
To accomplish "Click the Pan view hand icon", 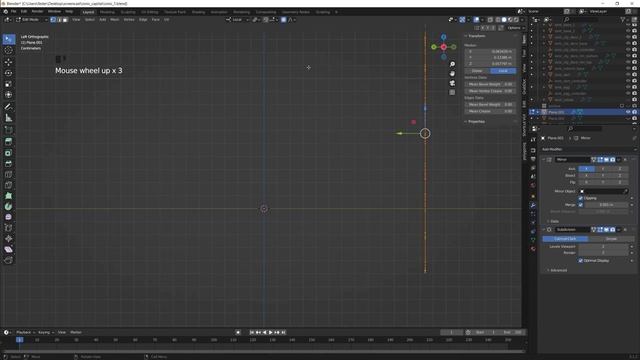I will click(x=452, y=73).
